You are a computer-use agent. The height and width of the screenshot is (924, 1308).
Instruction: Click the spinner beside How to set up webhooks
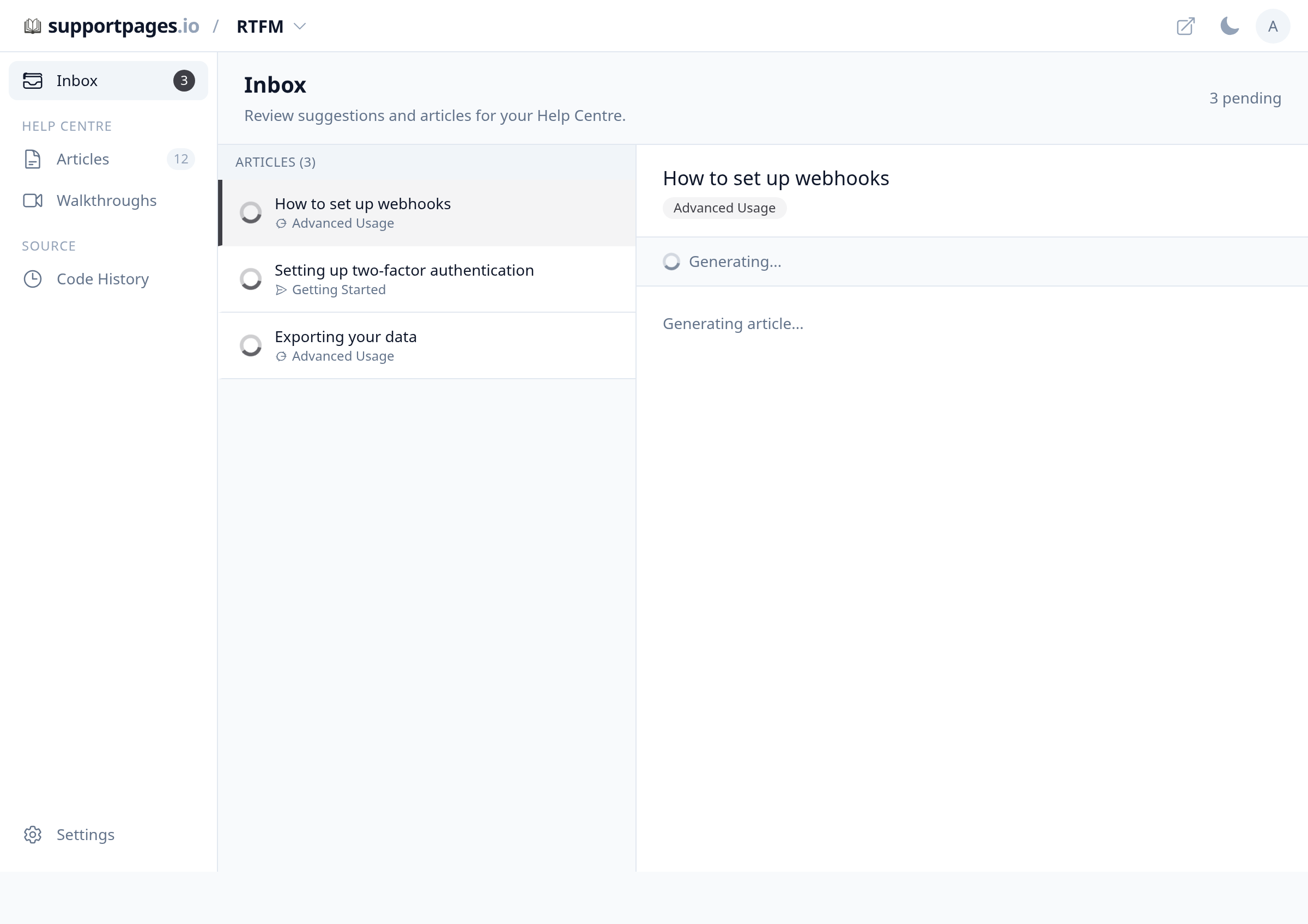251,213
